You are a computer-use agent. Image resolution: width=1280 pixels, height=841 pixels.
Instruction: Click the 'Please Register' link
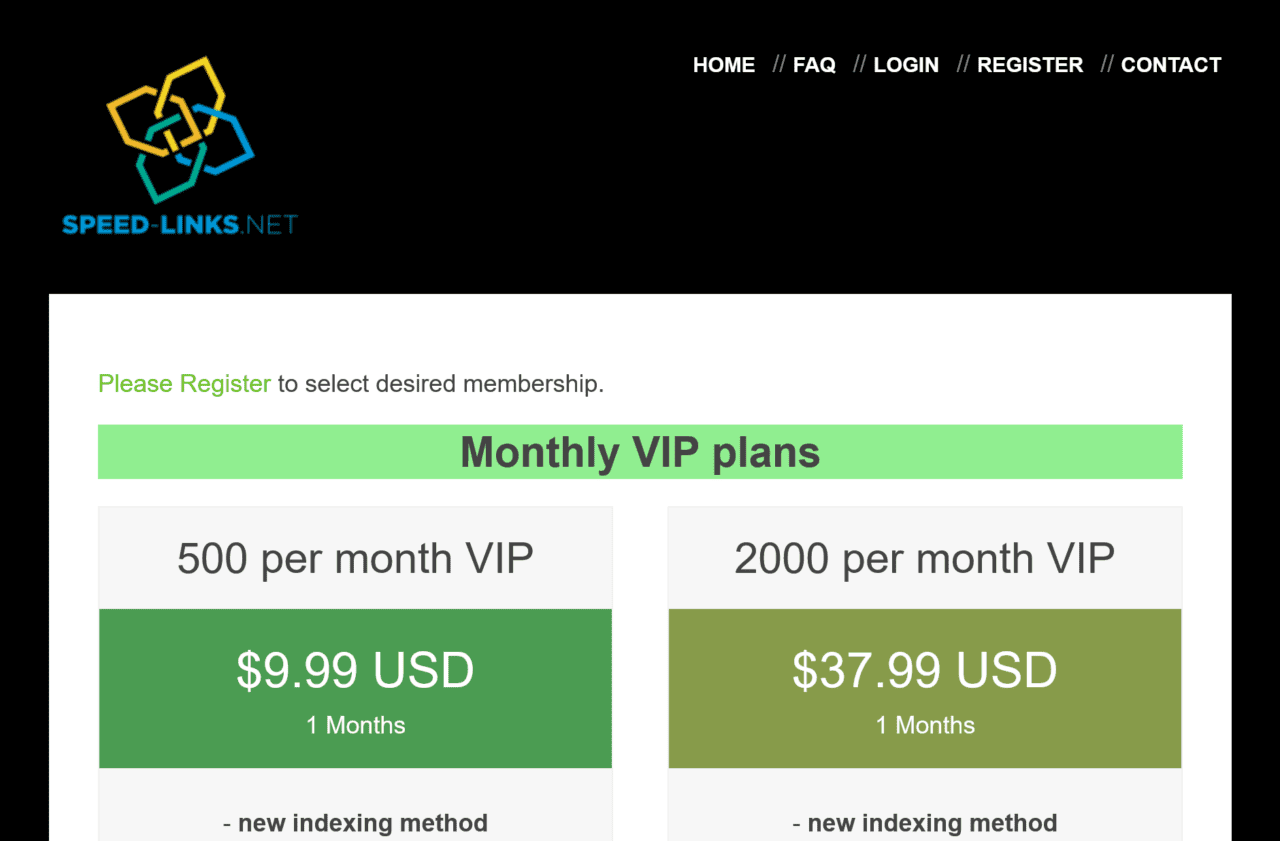click(184, 384)
